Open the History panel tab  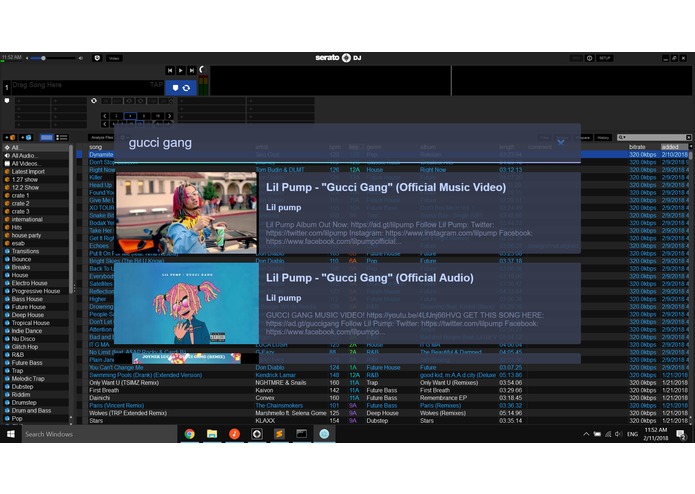coord(603,137)
